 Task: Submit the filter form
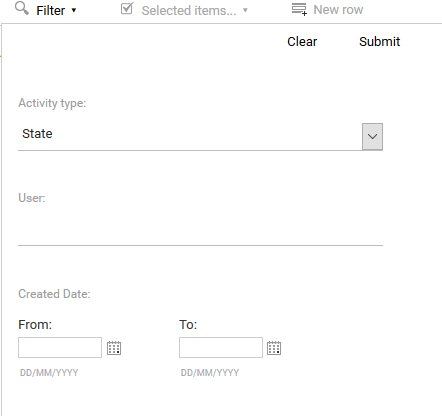(x=379, y=42)
